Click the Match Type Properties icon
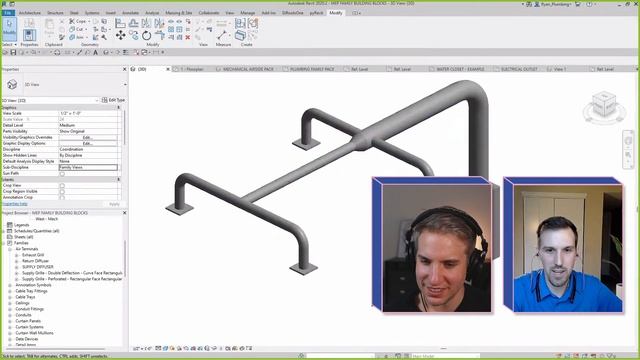This screenshot has width=640, height=360. click(62, 37)
